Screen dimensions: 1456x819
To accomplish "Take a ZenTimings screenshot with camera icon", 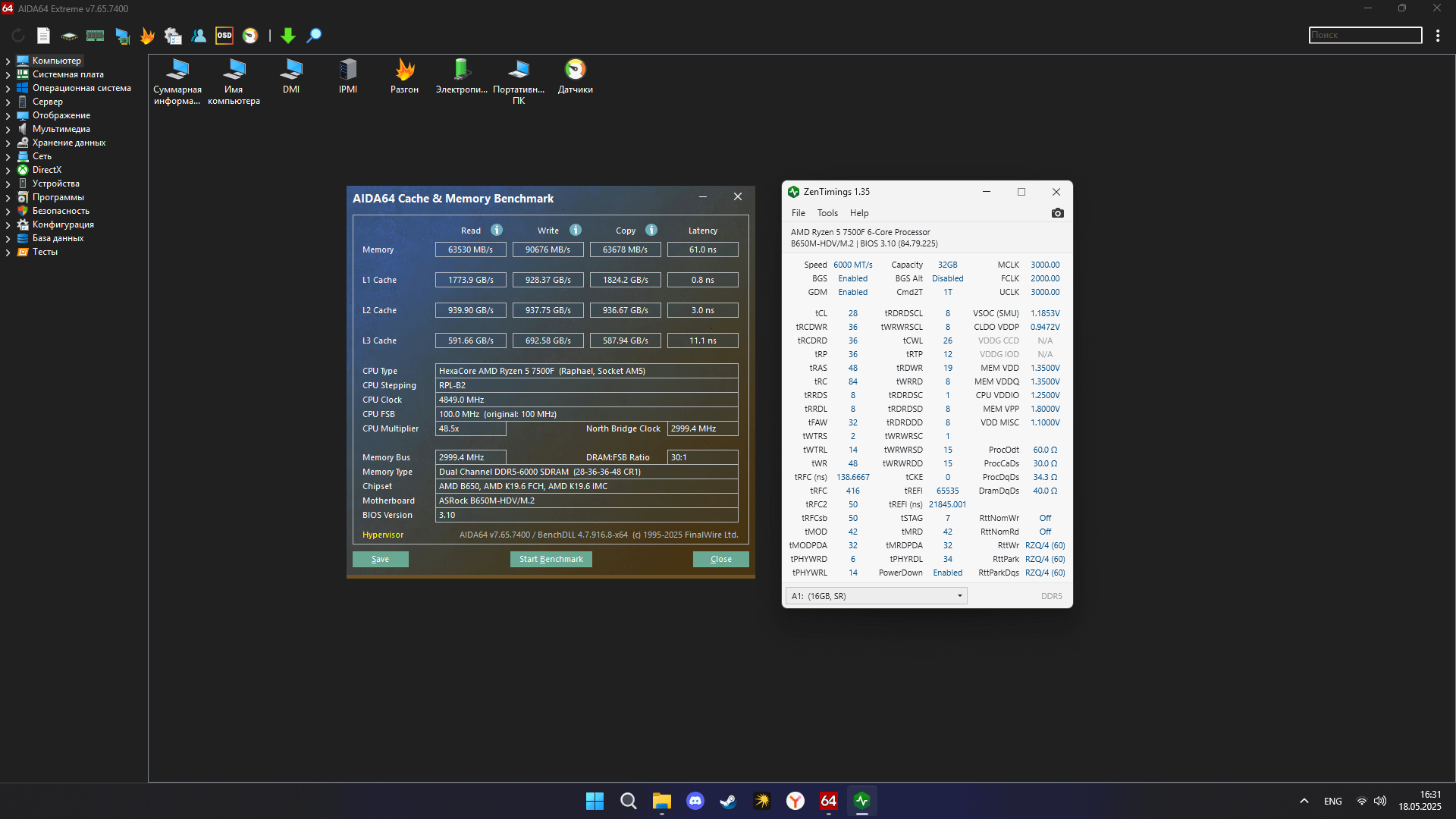I will [x=1058, y=213].
